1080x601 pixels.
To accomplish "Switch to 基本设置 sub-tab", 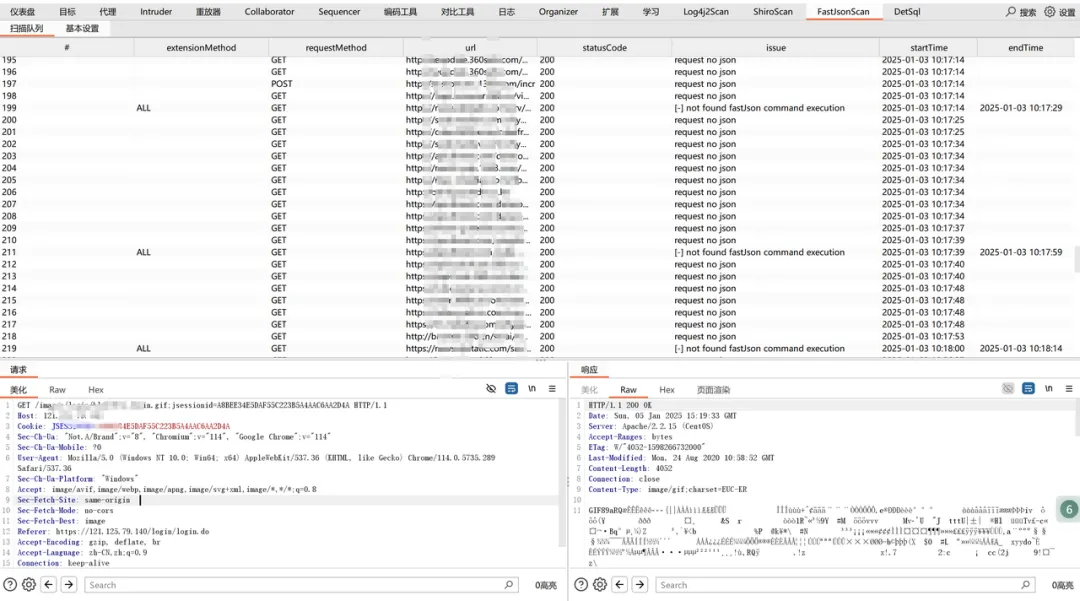I will click(x=82, y=28).
